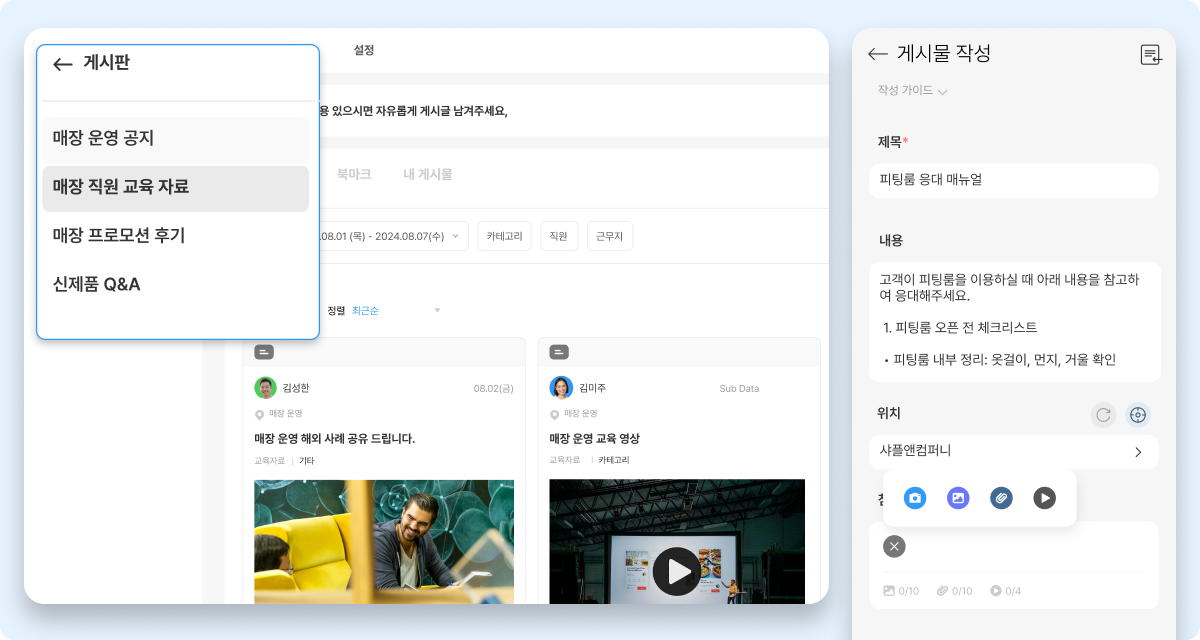This screenshot has width=1200, height=640.
Task: Open the 설정 tab
Action: coord(364,50)
